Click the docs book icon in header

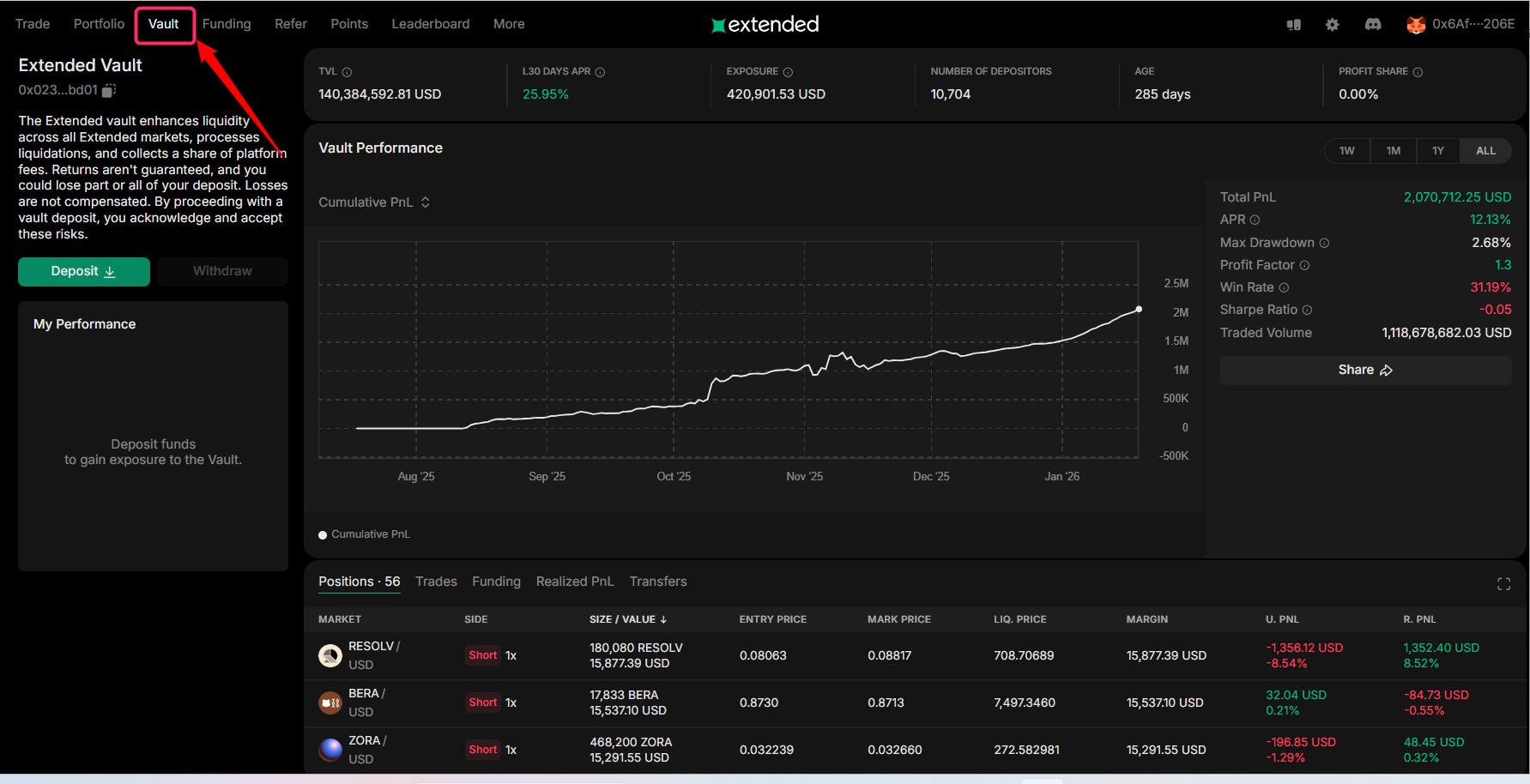click(1293, 25)
